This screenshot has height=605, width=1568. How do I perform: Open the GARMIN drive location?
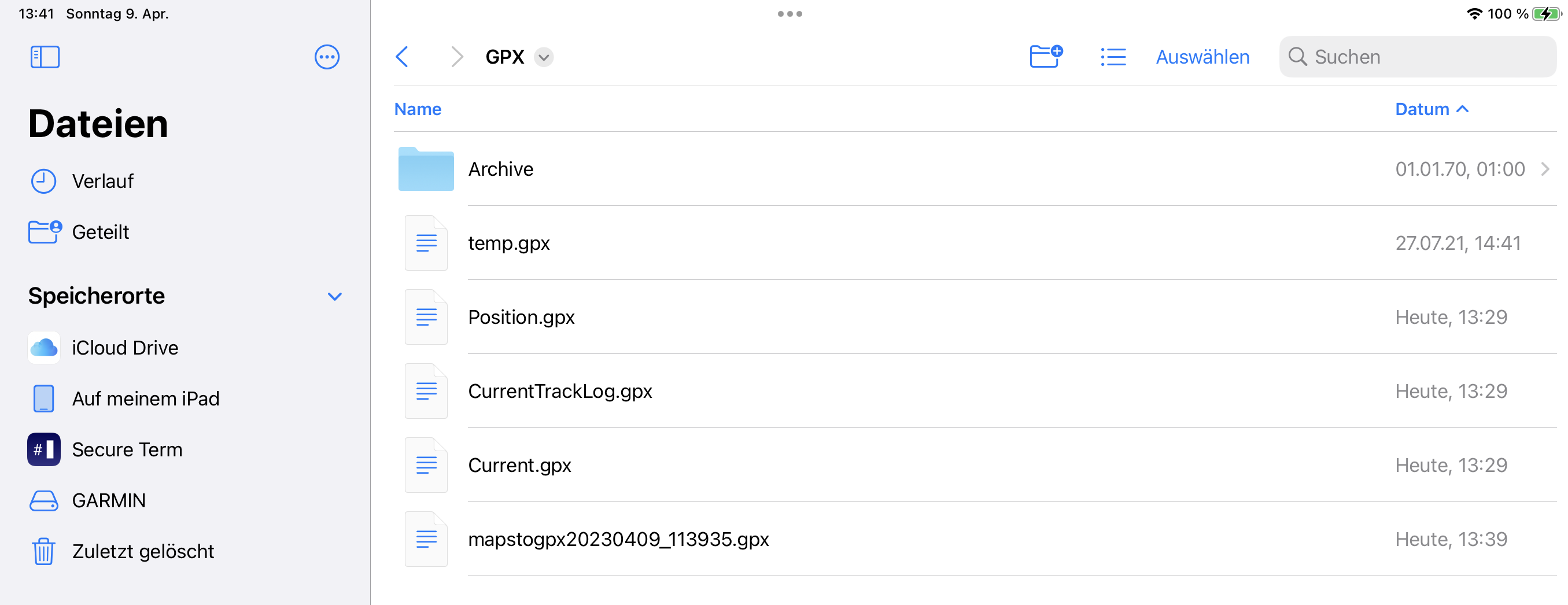click(108, 500)
